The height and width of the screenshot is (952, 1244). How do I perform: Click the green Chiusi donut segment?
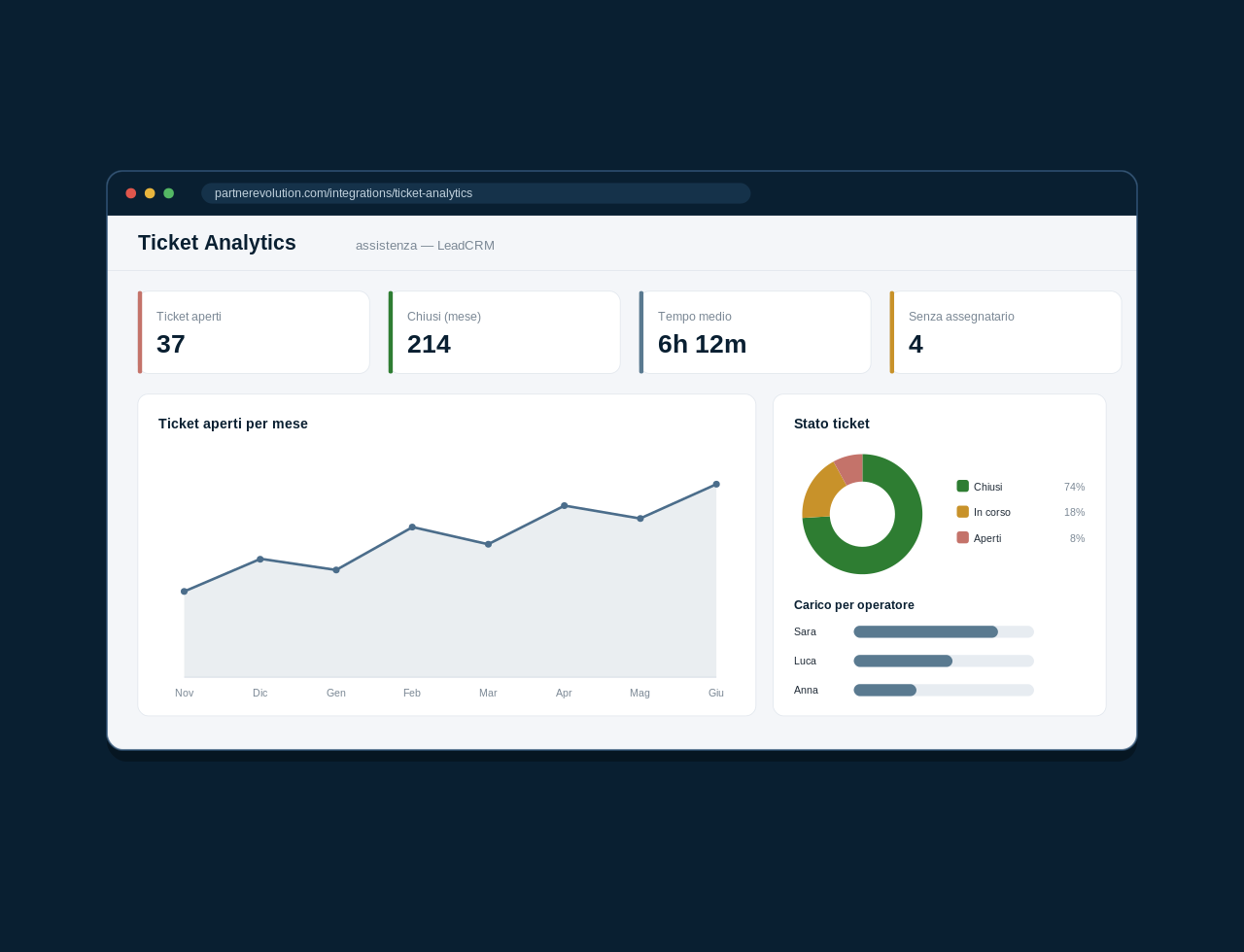point(900,544)
